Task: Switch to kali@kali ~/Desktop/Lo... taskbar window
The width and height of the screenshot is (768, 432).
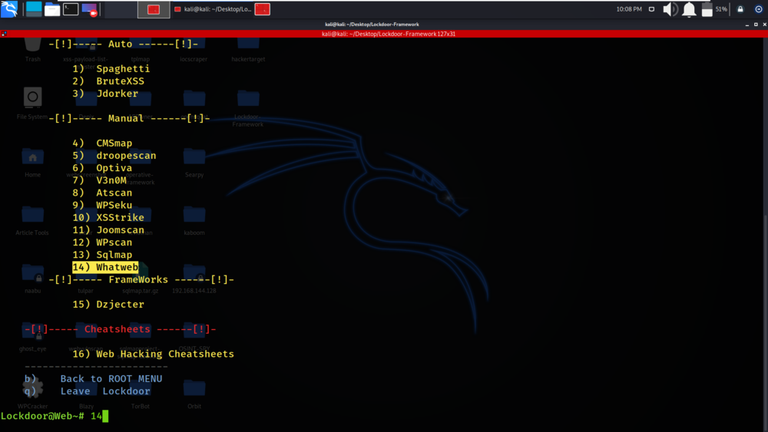Action: click(213, 9)
